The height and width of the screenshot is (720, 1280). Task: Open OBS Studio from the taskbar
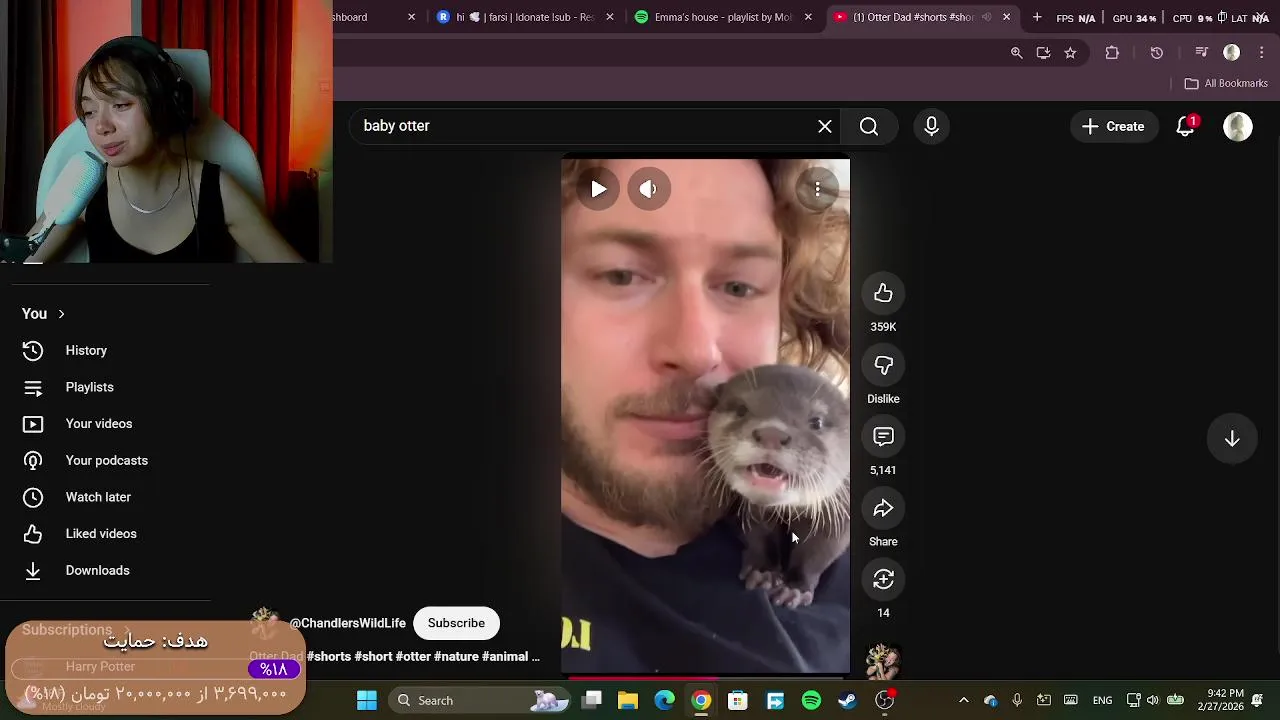[885, 701]
